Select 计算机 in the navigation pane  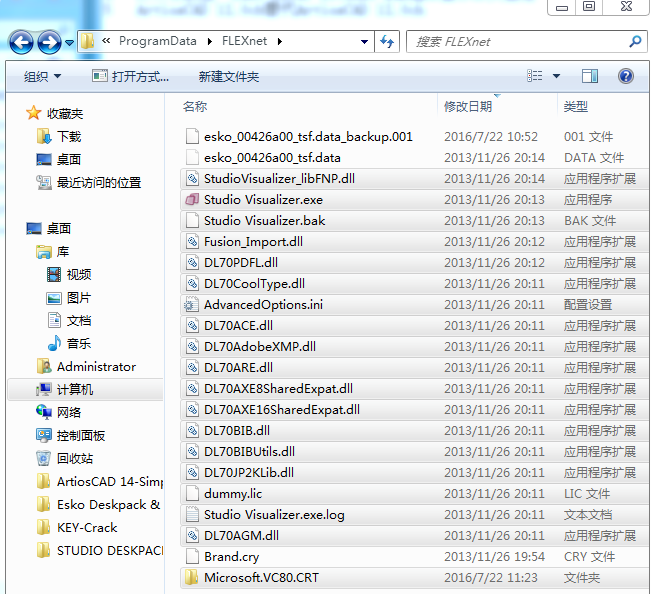coord(74,390)
